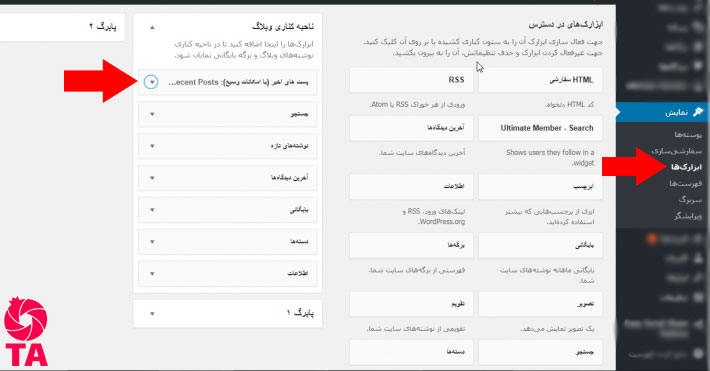Open سفارشی‌سازی (Customize) submenu item
Viewport: 710px width, 371px height.
click(x=676, y=151)
